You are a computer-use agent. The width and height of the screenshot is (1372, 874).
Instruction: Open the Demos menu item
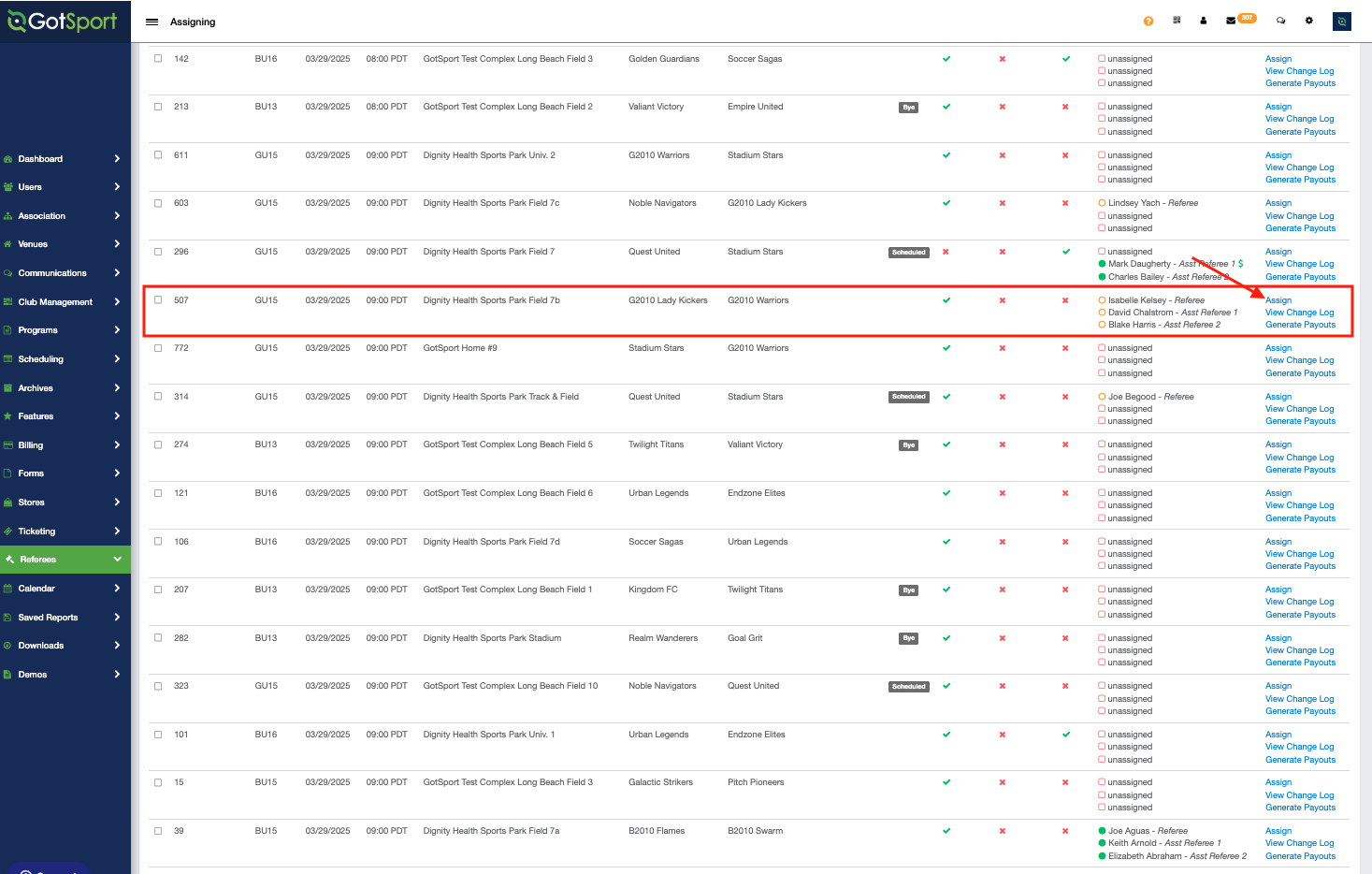pos(65,675)
